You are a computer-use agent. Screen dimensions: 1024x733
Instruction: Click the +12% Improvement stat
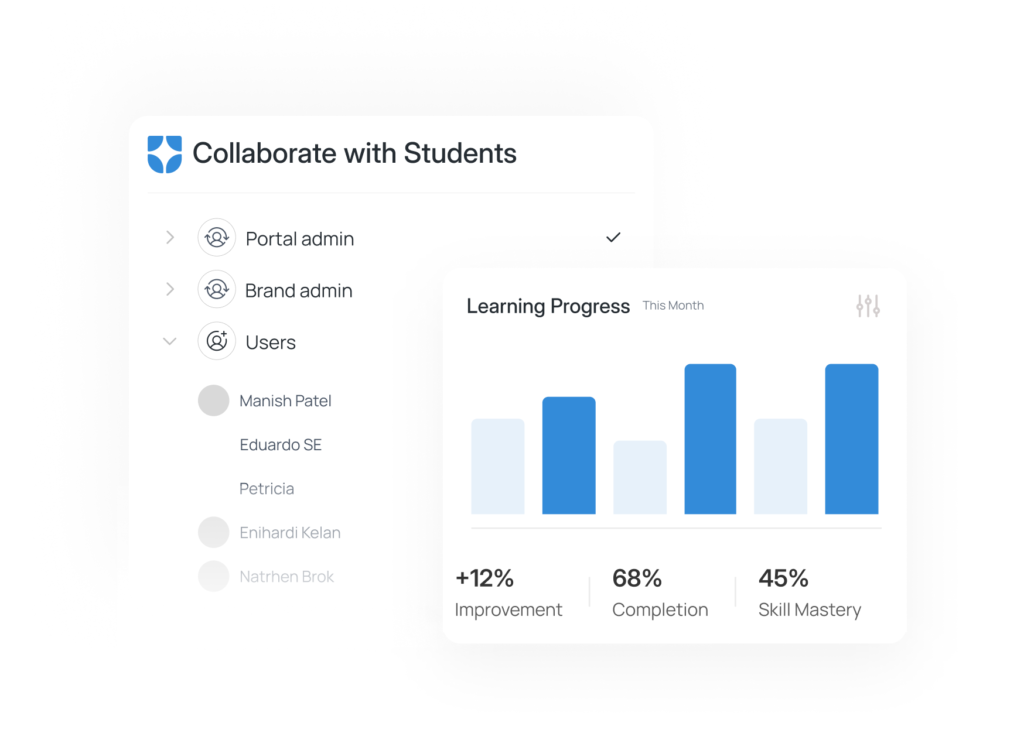click(508, 593)
